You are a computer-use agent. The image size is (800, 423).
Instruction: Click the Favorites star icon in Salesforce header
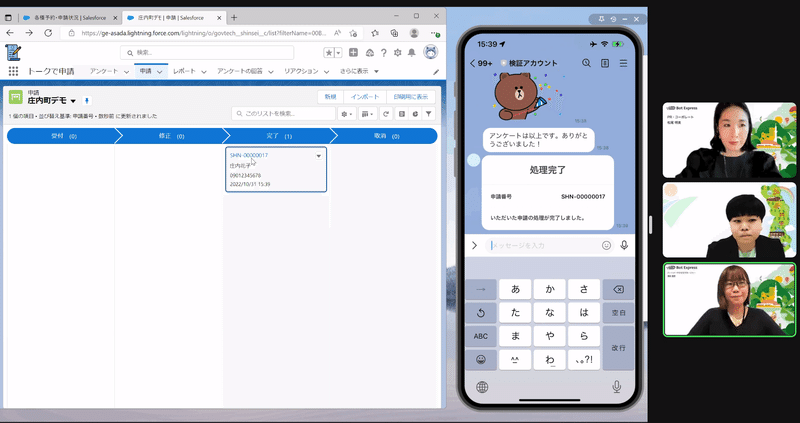point(329,53)
